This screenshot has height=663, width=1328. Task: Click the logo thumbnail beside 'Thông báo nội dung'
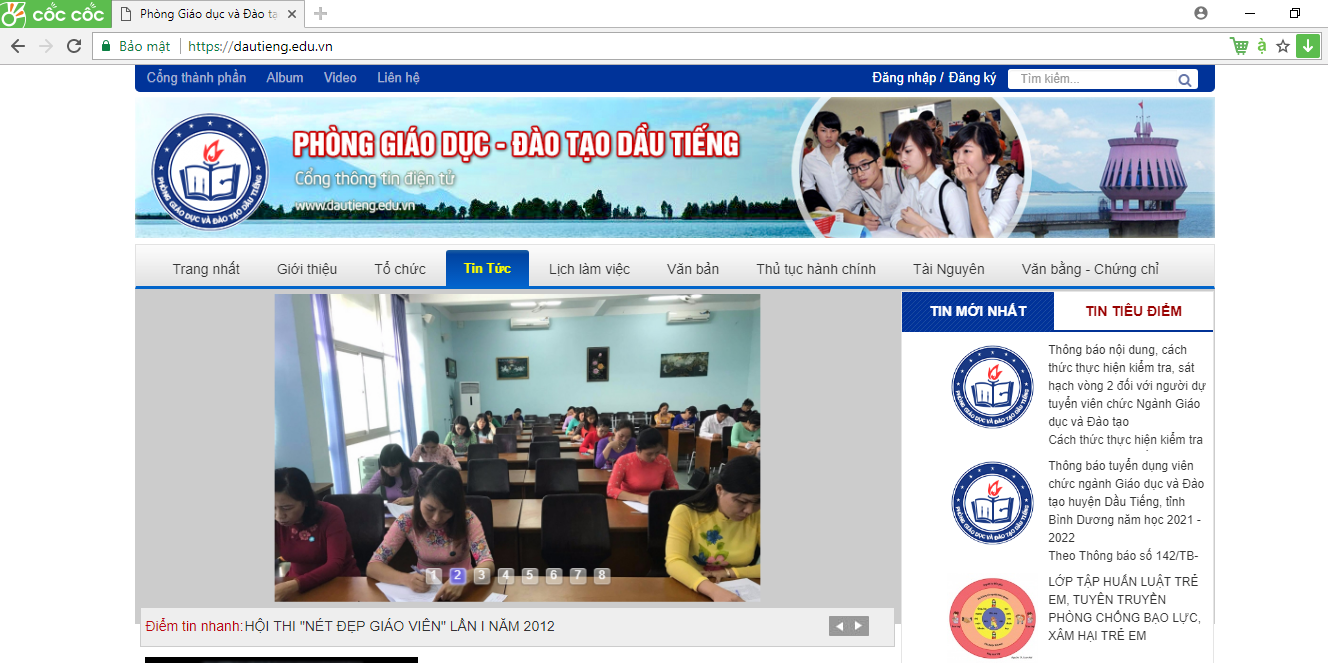[x=992, y=386]
